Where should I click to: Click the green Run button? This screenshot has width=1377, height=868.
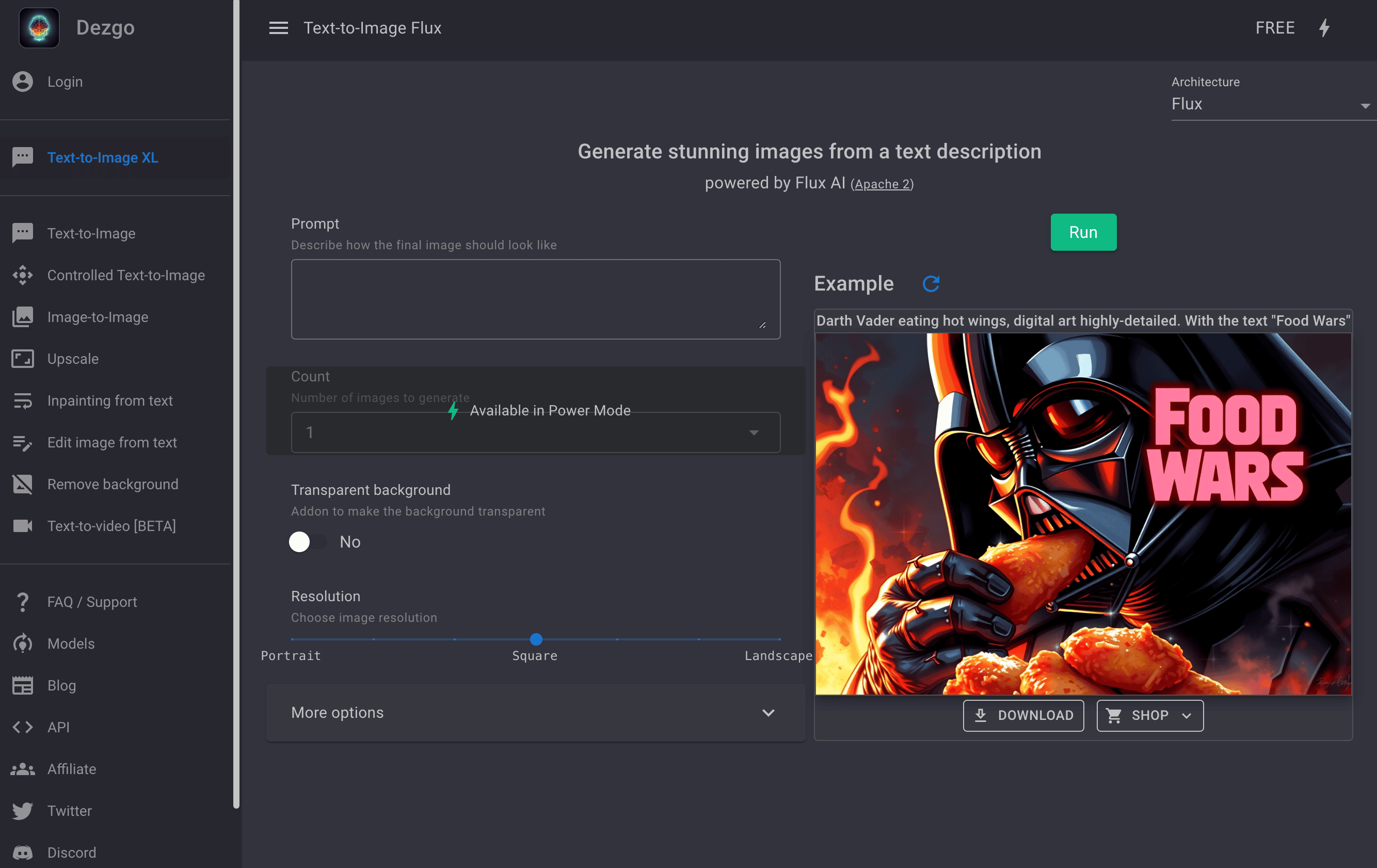[x=1083, y=232]
